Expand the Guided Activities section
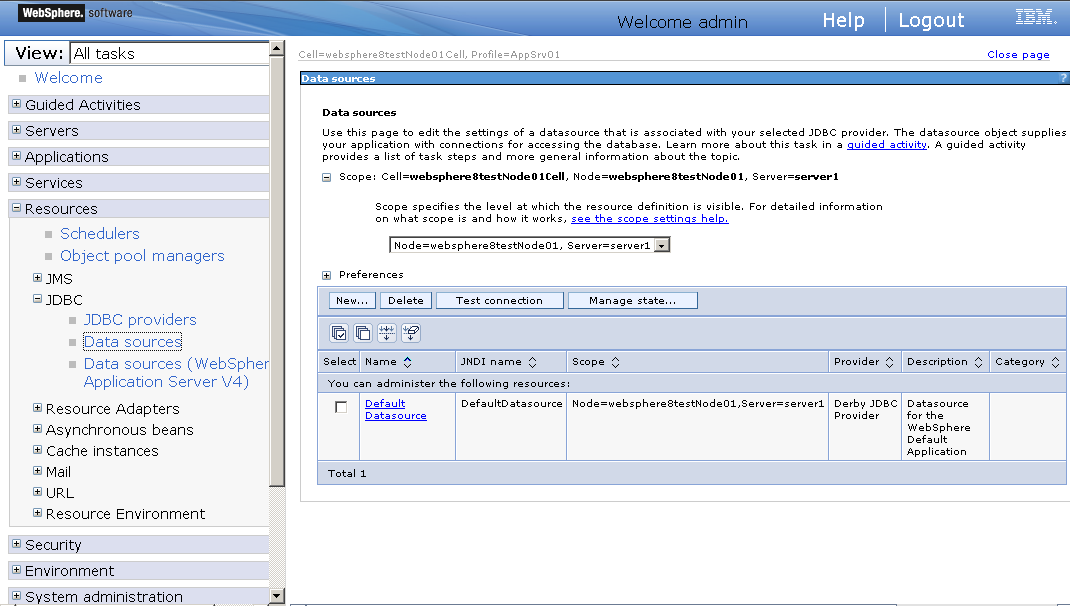The image size is (1070, 606). 16,104
